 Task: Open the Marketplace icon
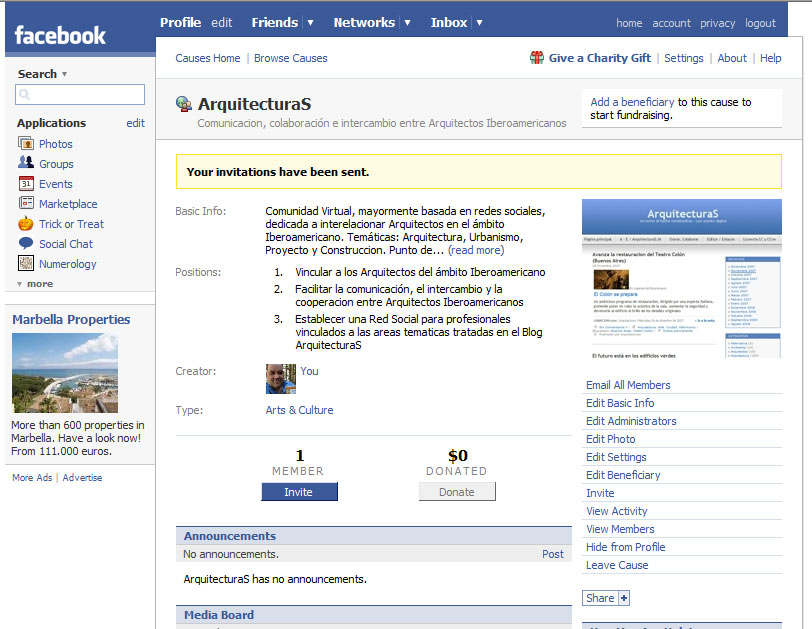point(26,204)
